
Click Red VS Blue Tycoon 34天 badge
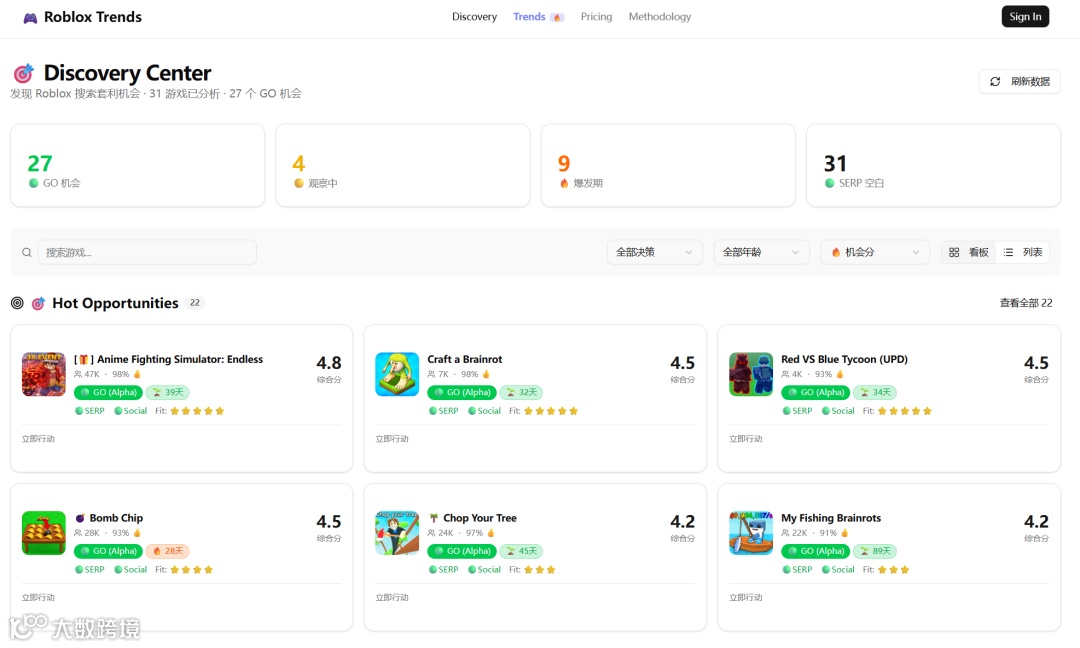(x=875, y=393)
